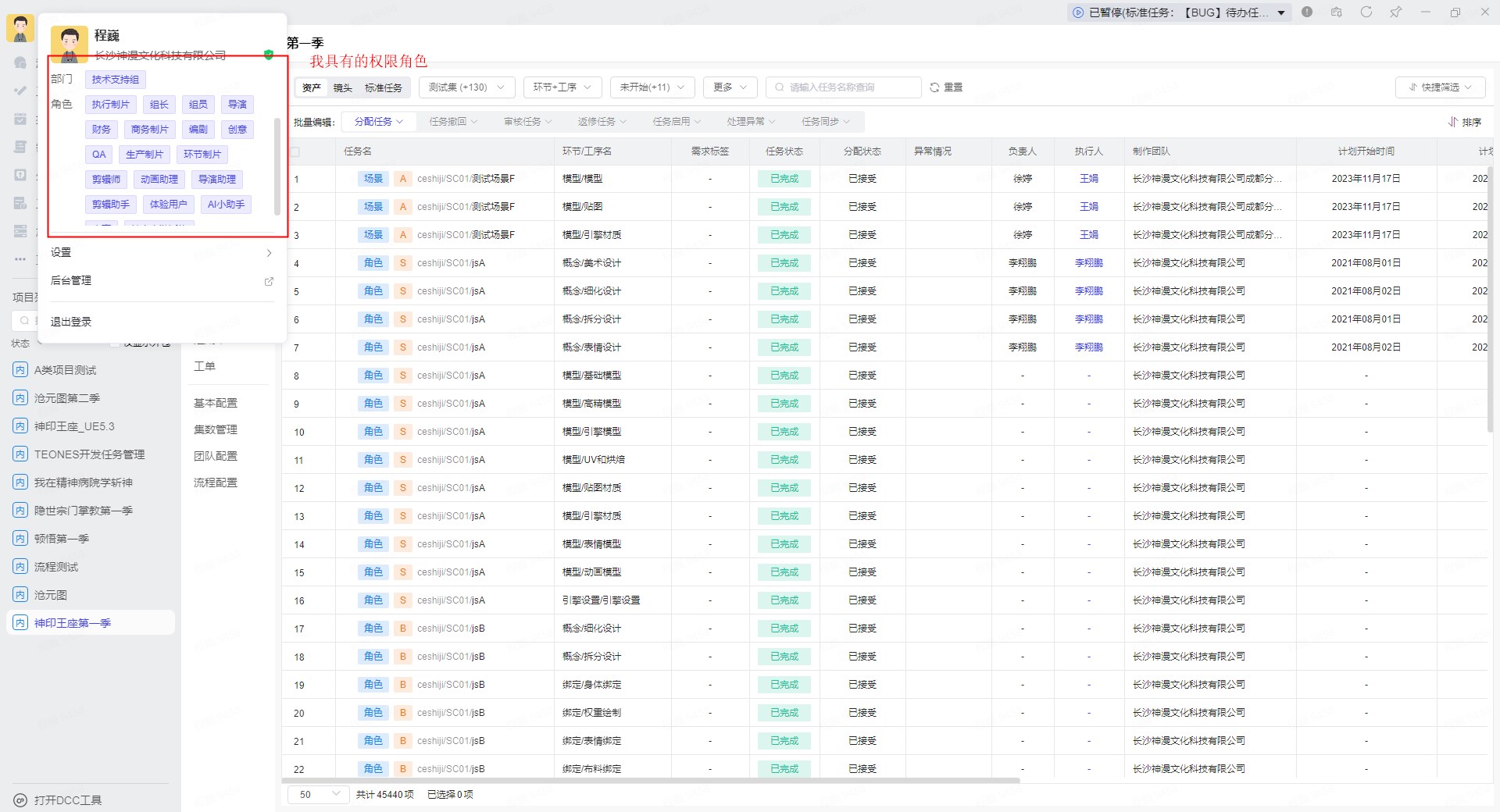Pin the window using the pushpin icon

1395,12
